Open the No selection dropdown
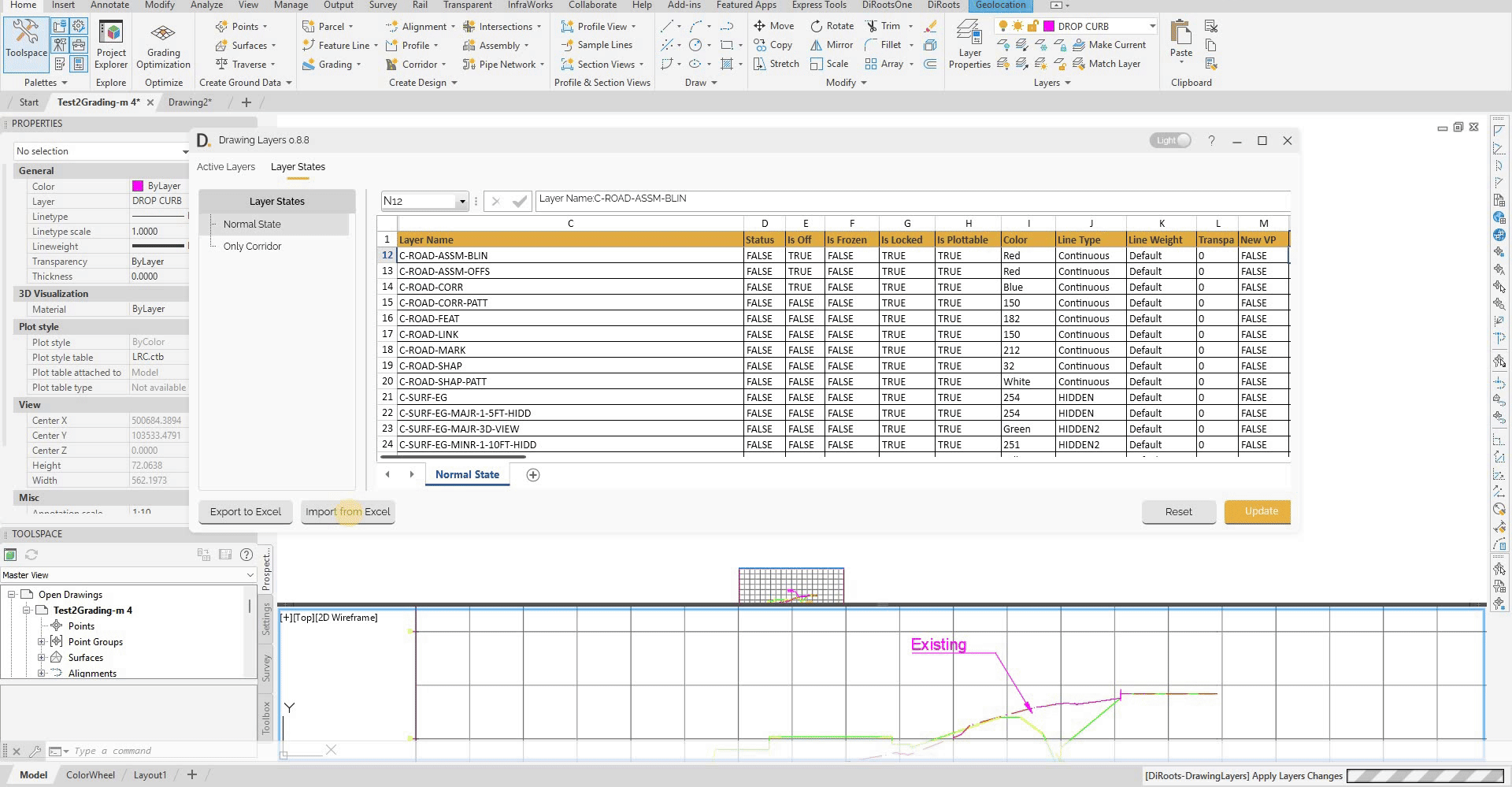 (x=184, y=151)
